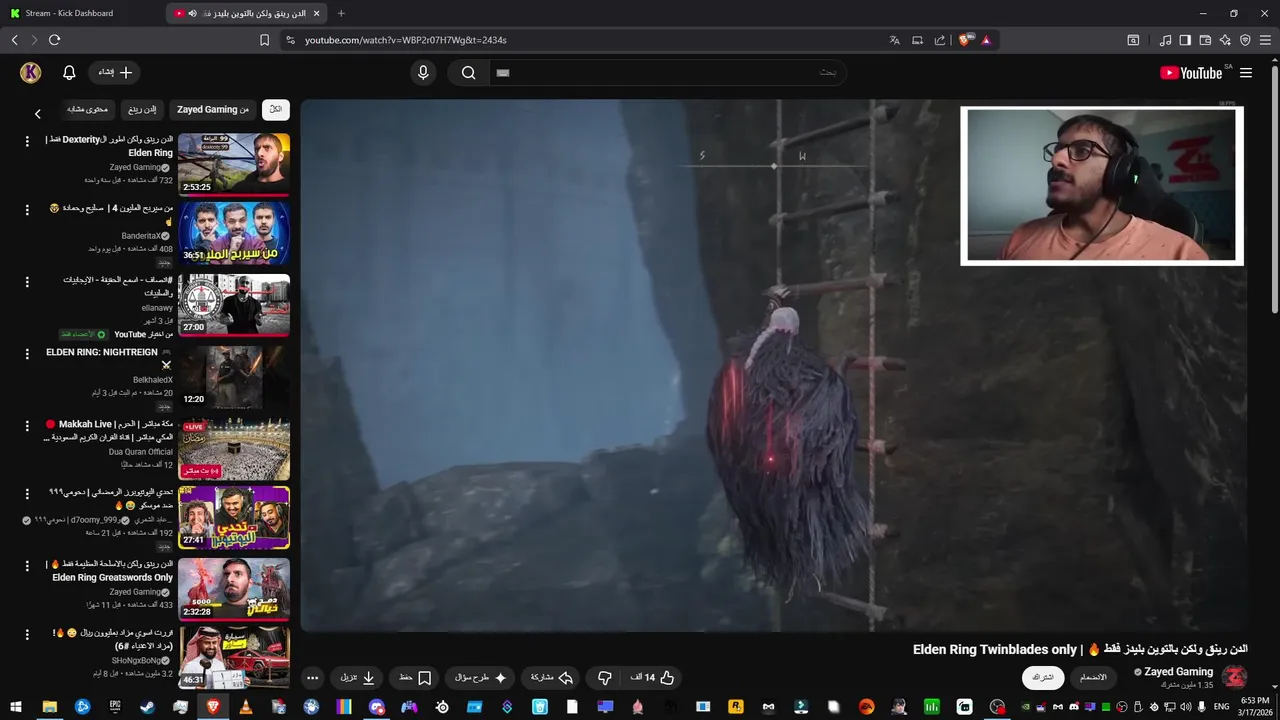Select the 'الكل' filter chip

276,110
